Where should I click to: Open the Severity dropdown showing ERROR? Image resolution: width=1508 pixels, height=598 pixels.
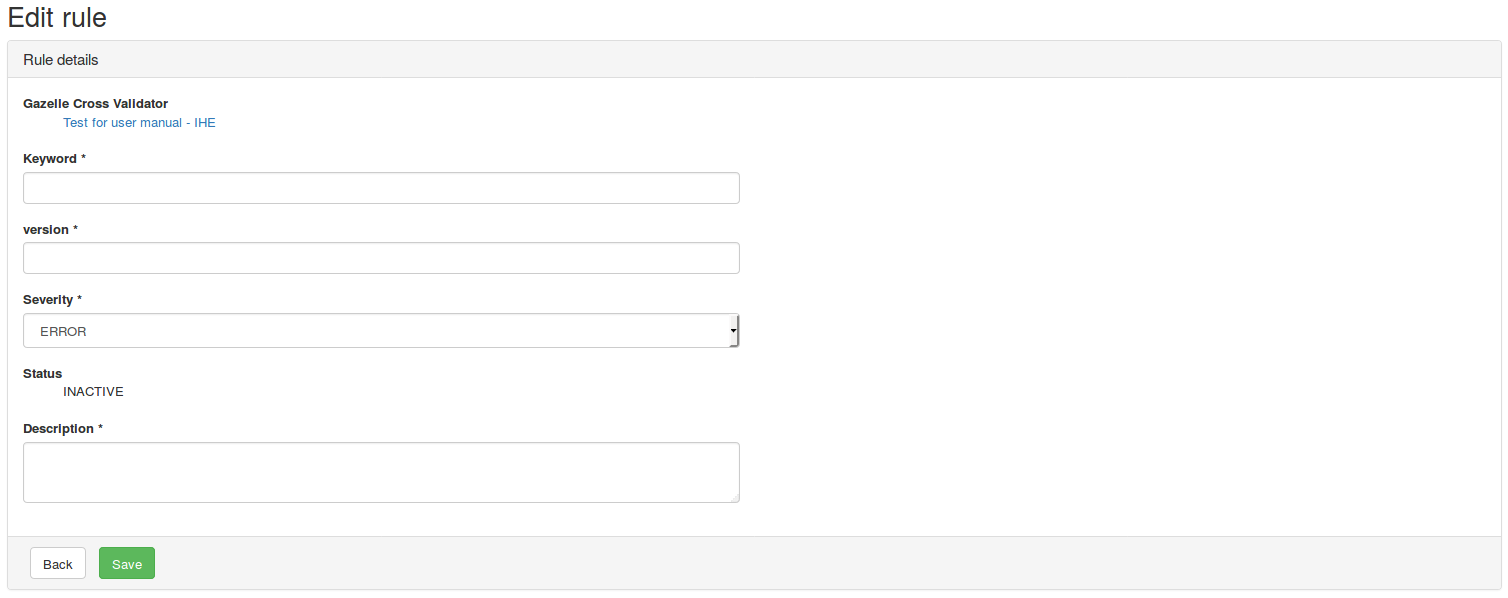380,331
